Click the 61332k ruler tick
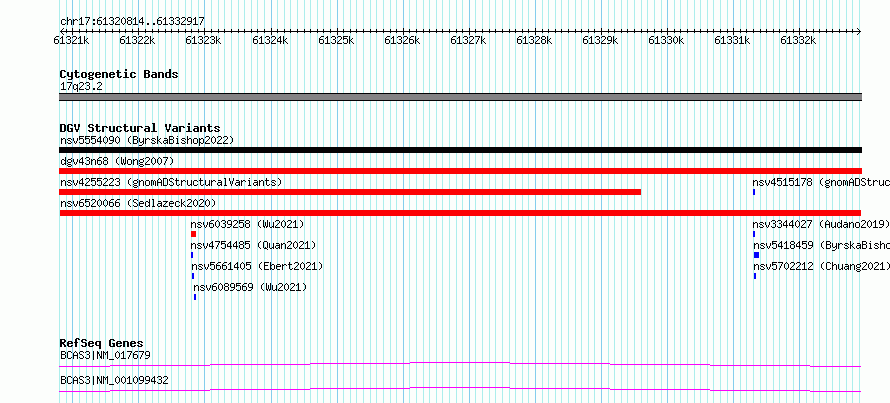Screen dimensions: 890x403 coord(799,40)
